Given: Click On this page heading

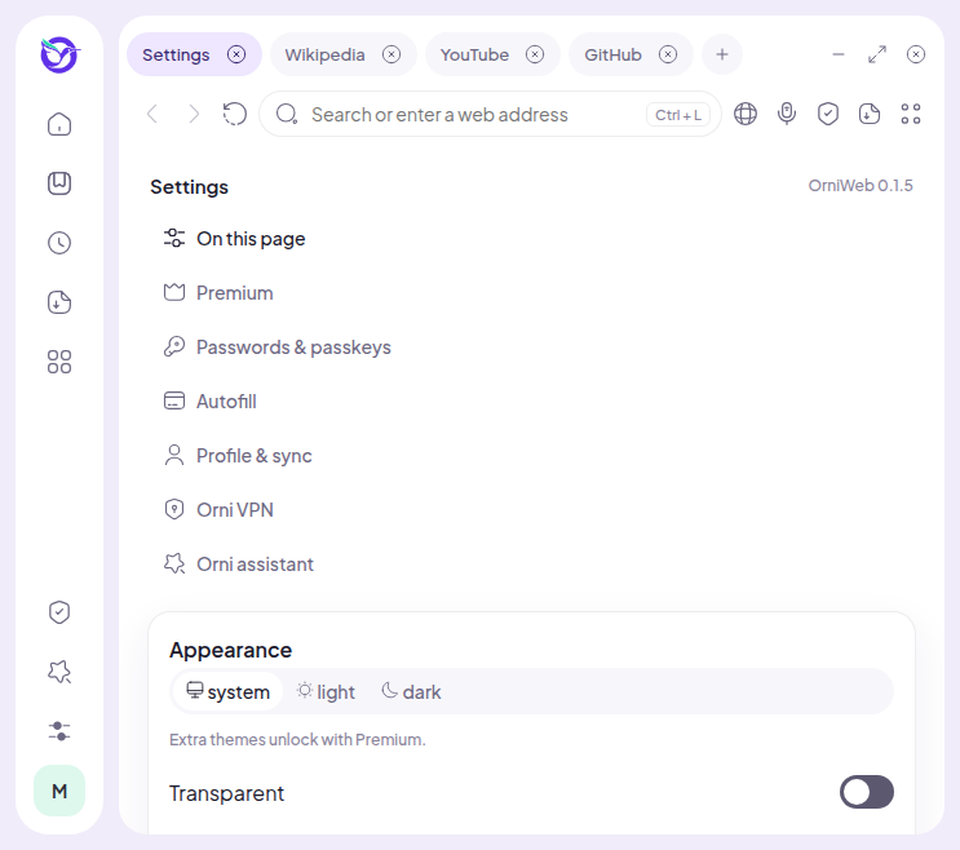Looking at the screenshot, I should pos(250,238).
